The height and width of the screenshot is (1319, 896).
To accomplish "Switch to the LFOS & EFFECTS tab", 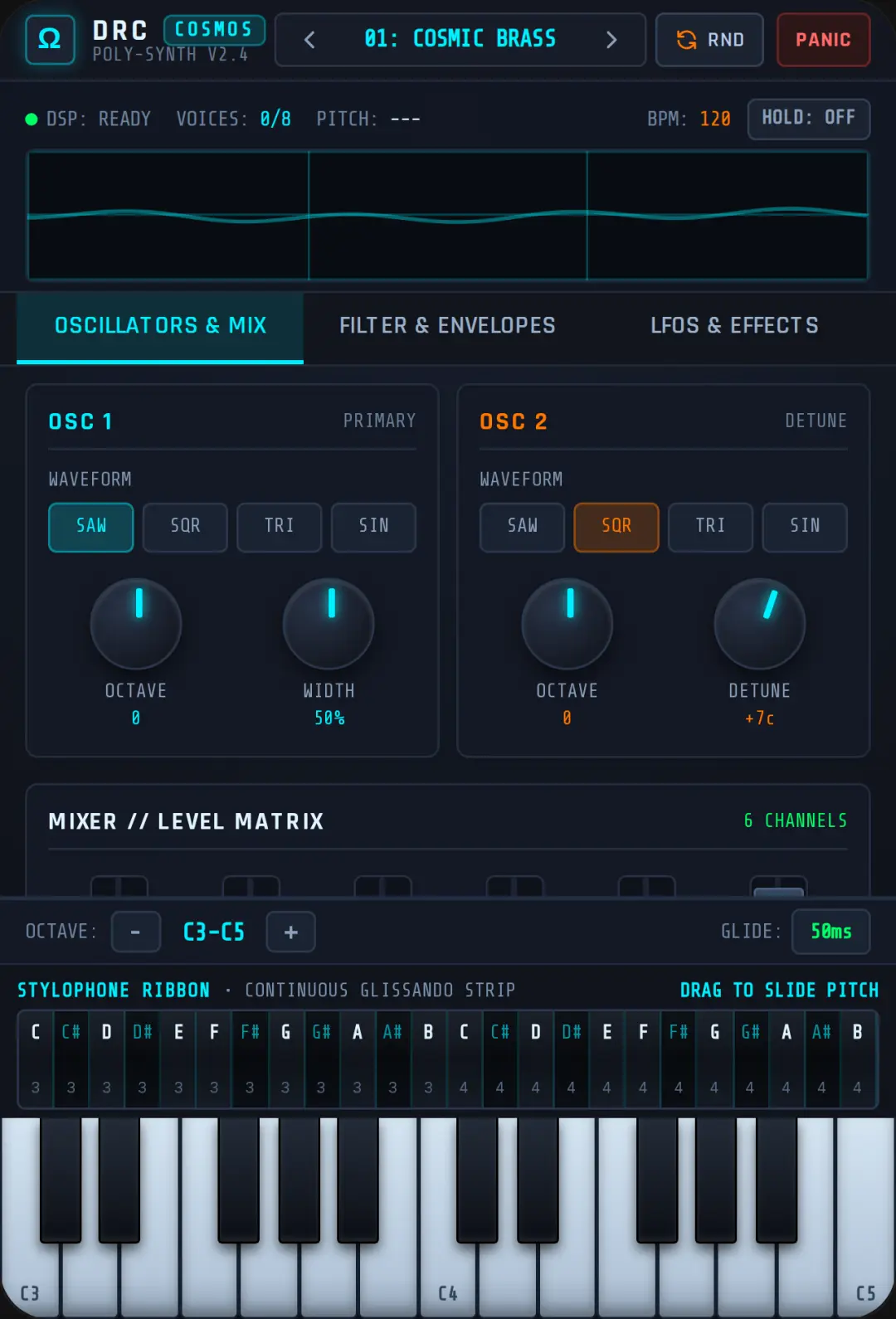I will tap(734, 326).
